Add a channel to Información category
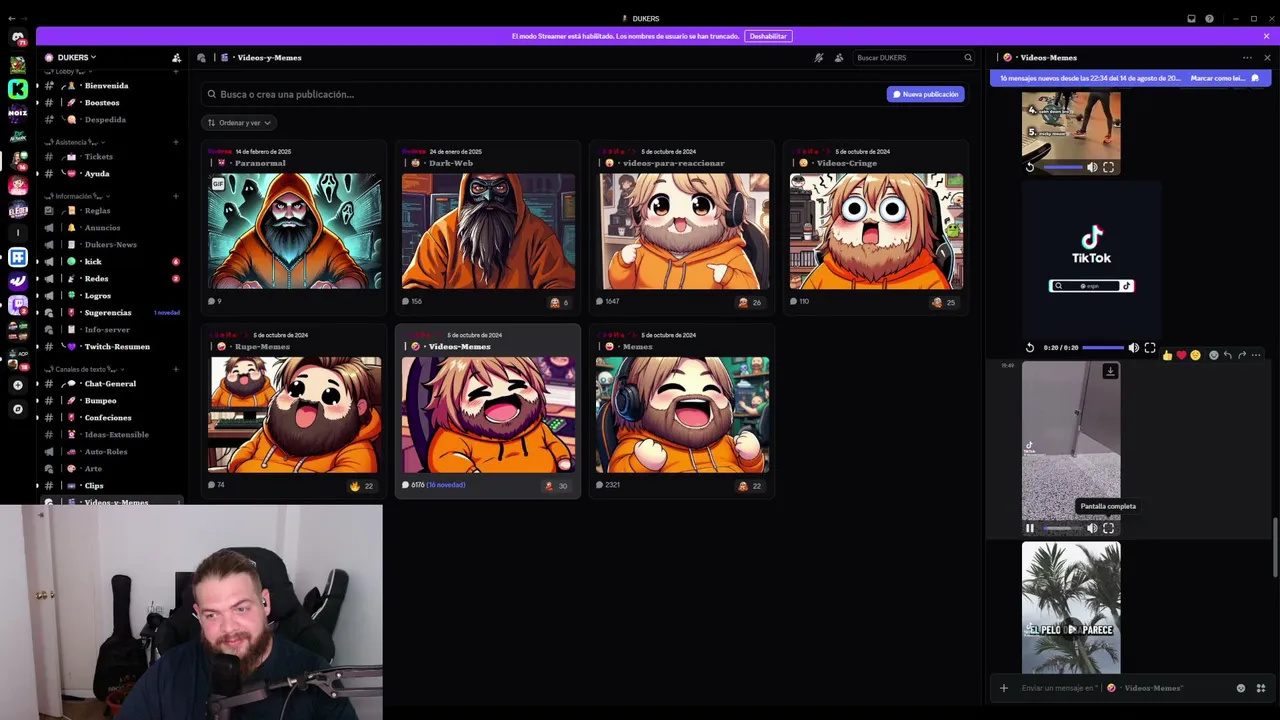 point(176,196)
